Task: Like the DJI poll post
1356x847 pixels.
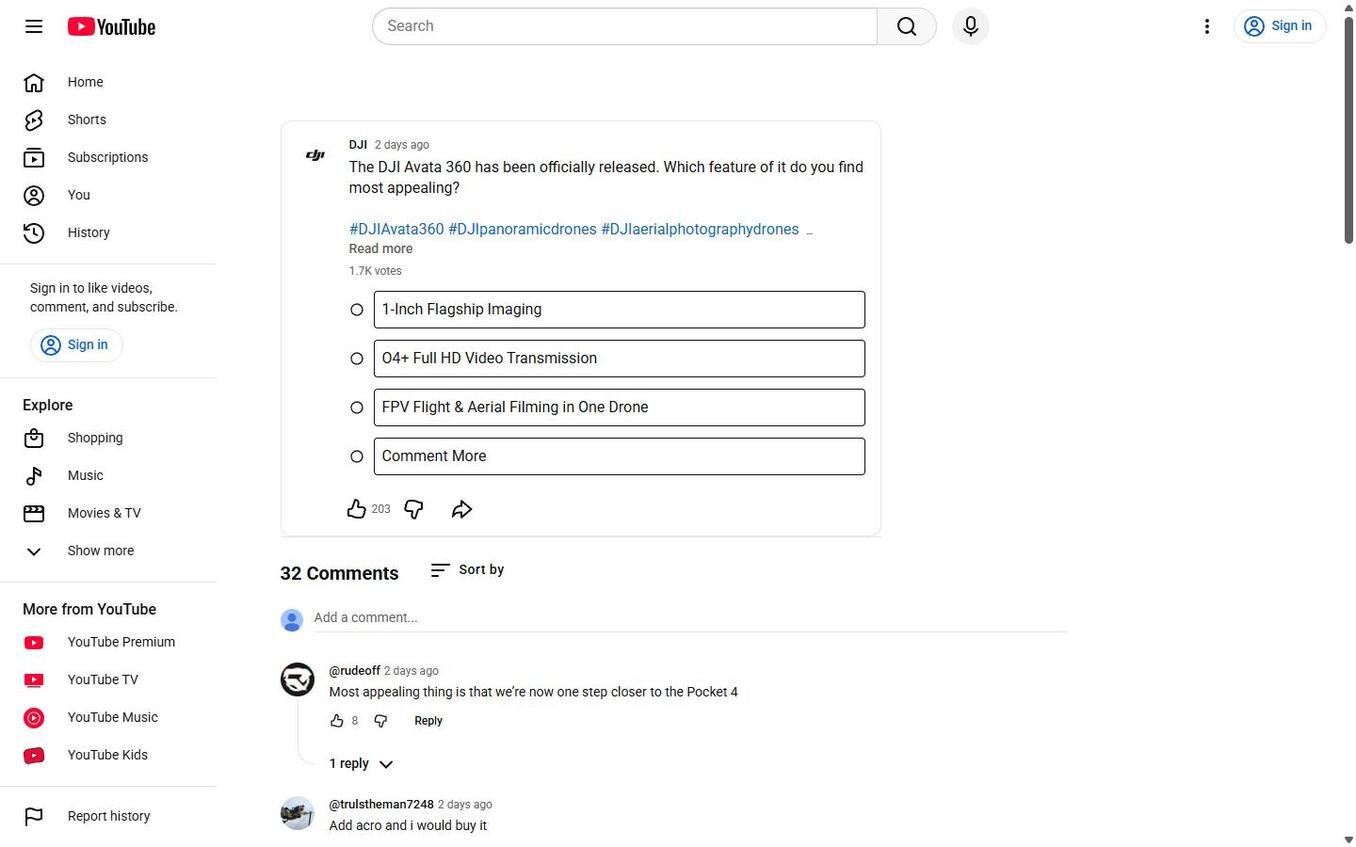Action: click(357, 509)
